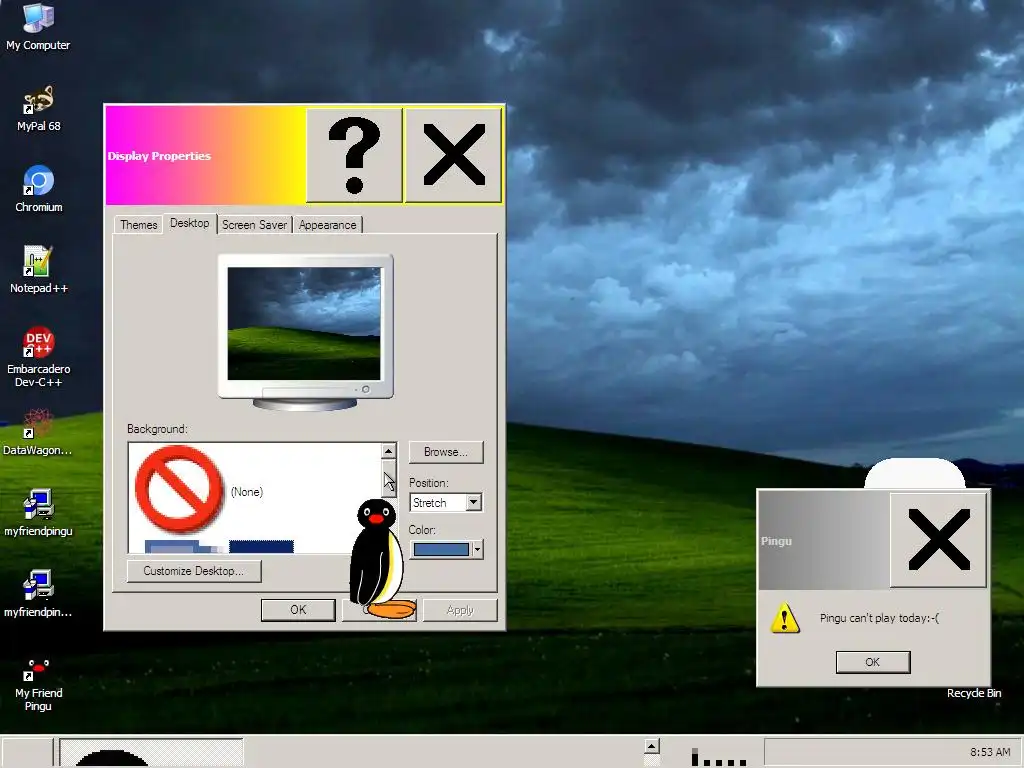Click the taskbar scroll up arrow
The width and height of the screenshot is (1024, 768).
coord(652,746)
